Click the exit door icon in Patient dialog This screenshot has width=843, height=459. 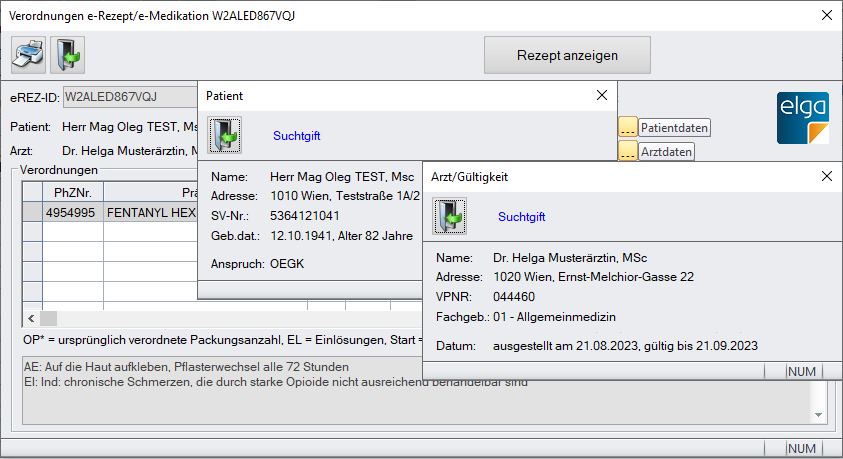225,135
